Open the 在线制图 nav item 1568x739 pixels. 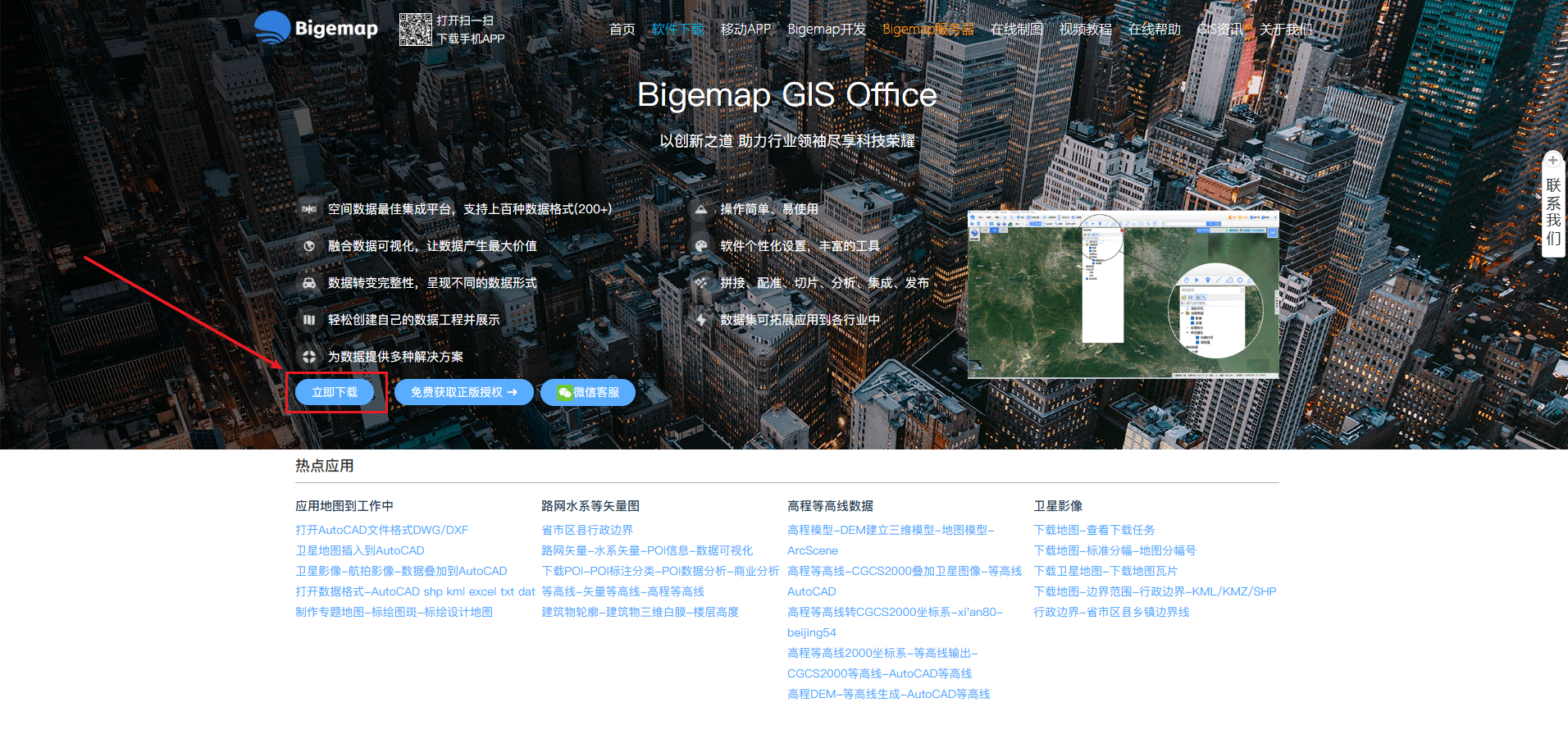[x=1017, y=30]
